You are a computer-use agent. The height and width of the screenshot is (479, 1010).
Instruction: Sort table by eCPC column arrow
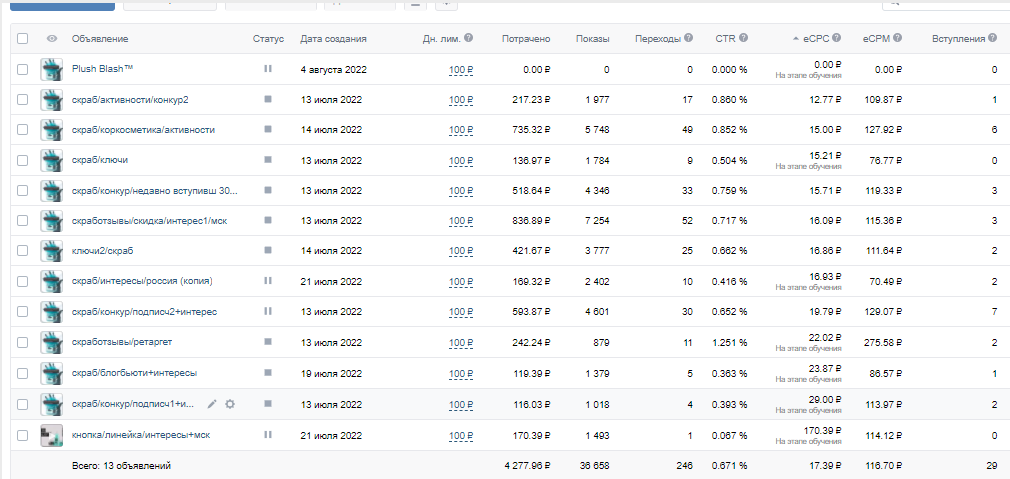tap(796, 39)
